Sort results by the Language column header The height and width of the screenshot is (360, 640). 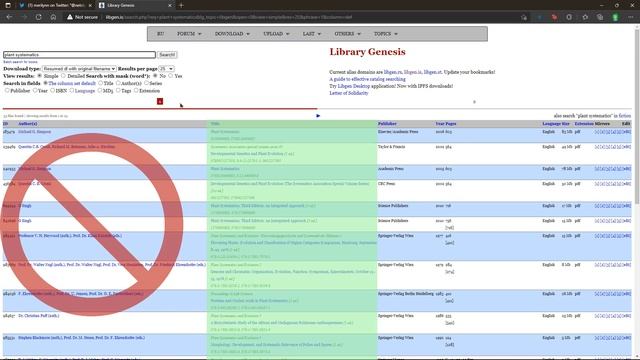point(551,124)
